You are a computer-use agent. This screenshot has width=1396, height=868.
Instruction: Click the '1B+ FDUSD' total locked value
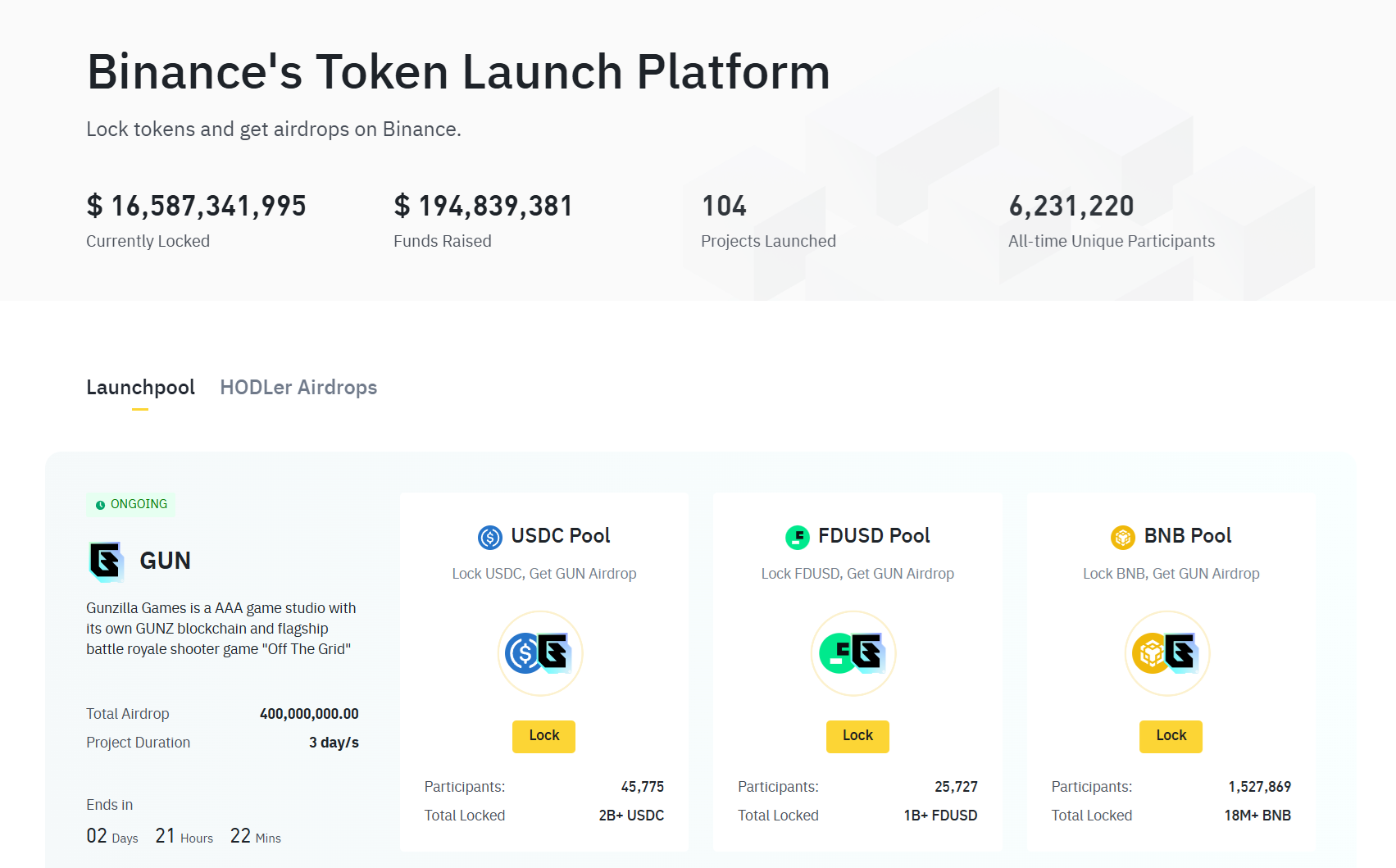point(940,816)
